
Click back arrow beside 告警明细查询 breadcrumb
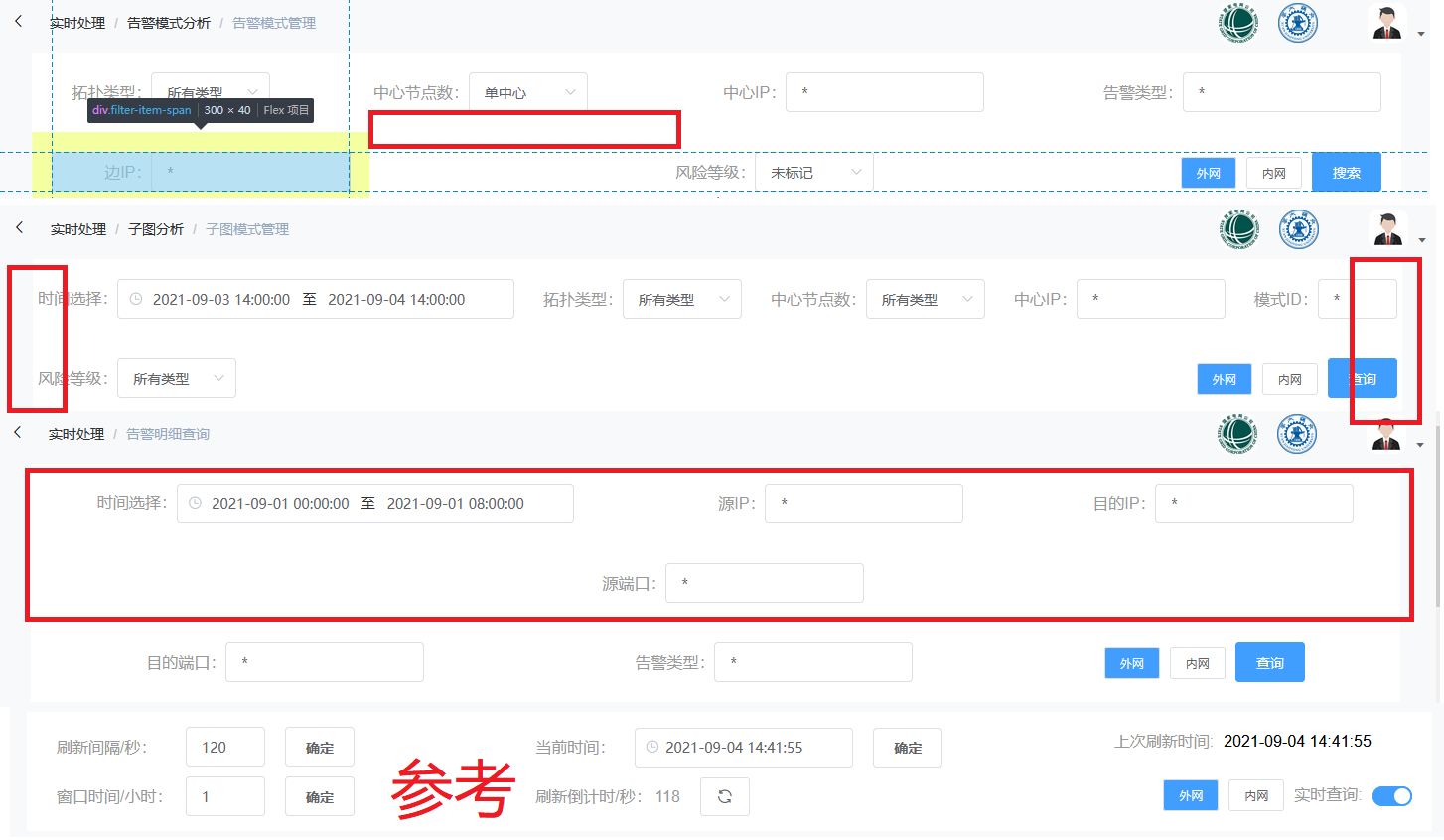click(18, 432)
